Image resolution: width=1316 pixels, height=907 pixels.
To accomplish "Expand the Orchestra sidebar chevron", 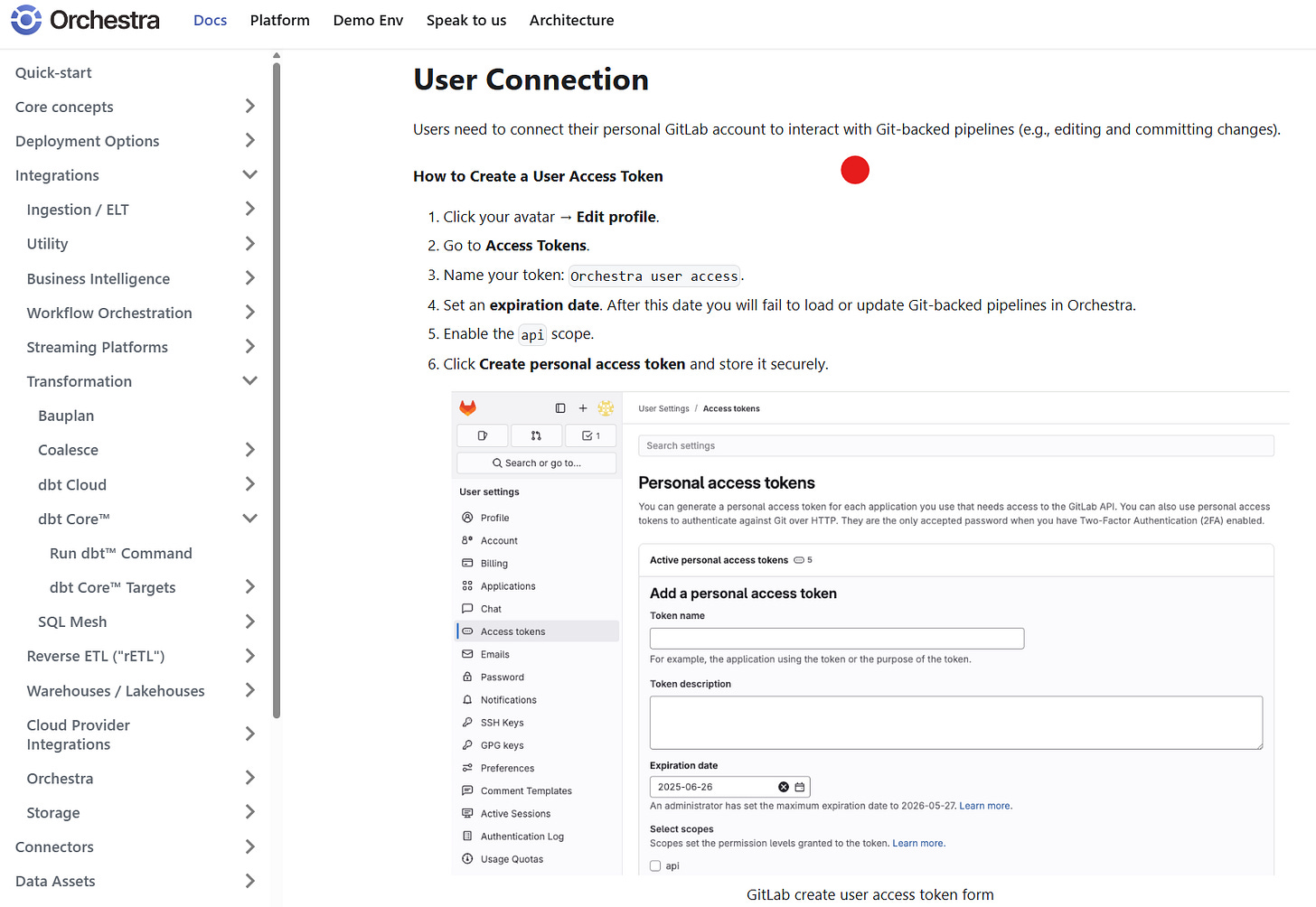I will click(250, 778).
